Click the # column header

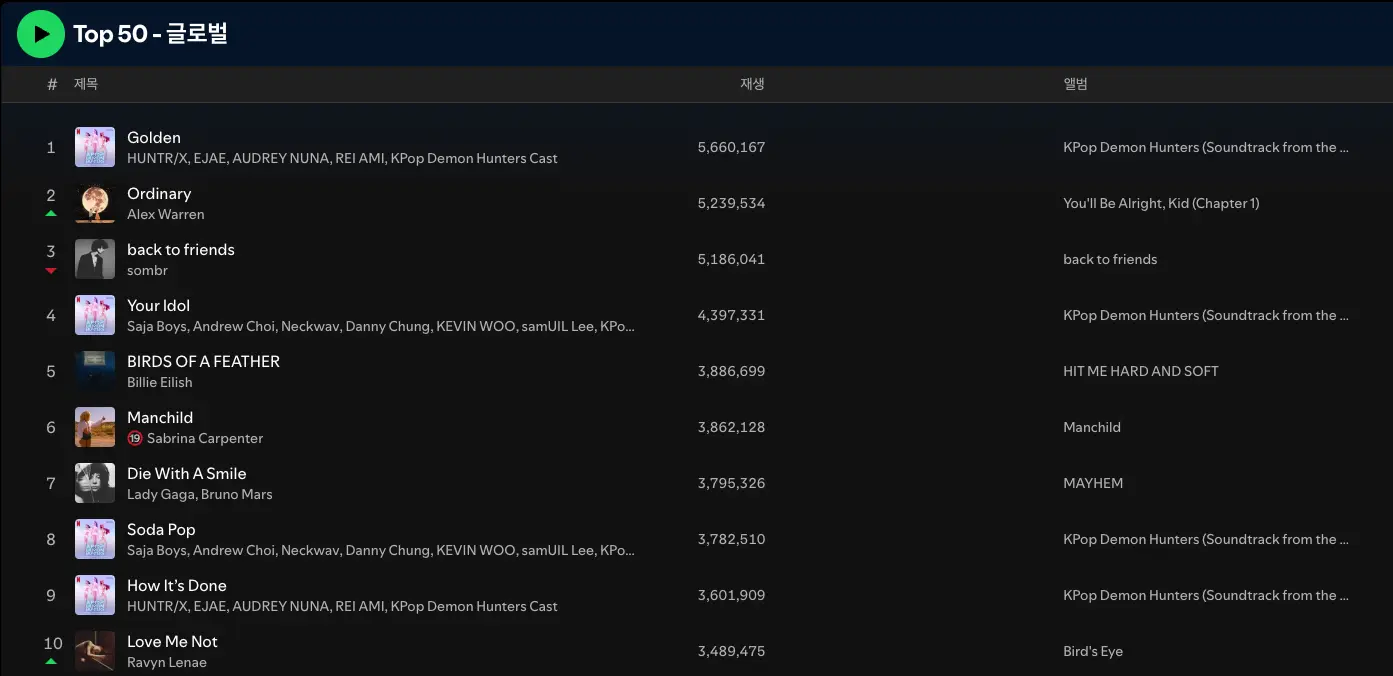[52, 84]
